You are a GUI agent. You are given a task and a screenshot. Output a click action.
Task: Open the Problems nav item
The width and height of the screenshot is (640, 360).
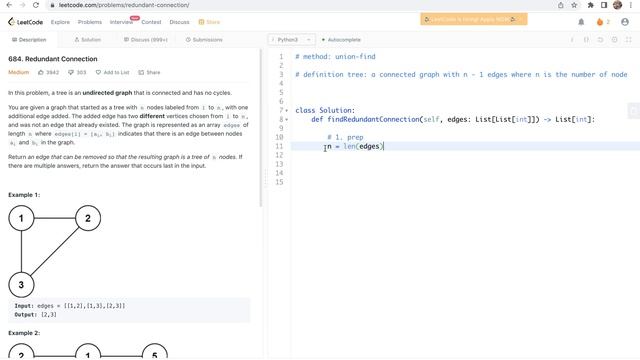click(x=90, y=22)
